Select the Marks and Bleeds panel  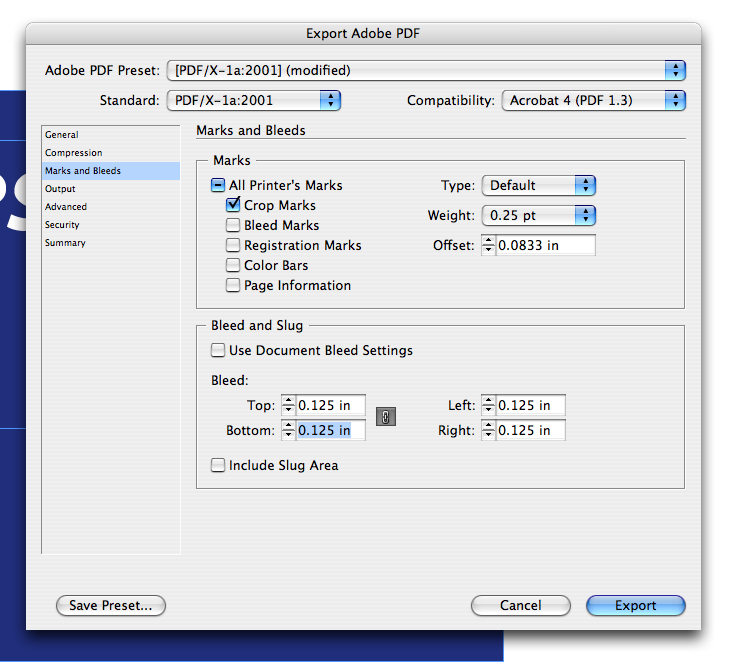tap(111, 171)
